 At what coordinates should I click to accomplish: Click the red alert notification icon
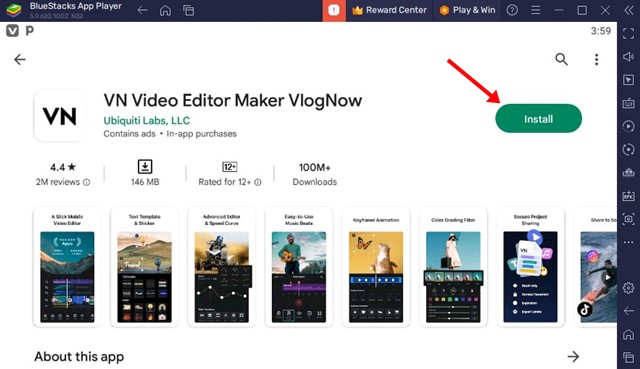[334, 10]
